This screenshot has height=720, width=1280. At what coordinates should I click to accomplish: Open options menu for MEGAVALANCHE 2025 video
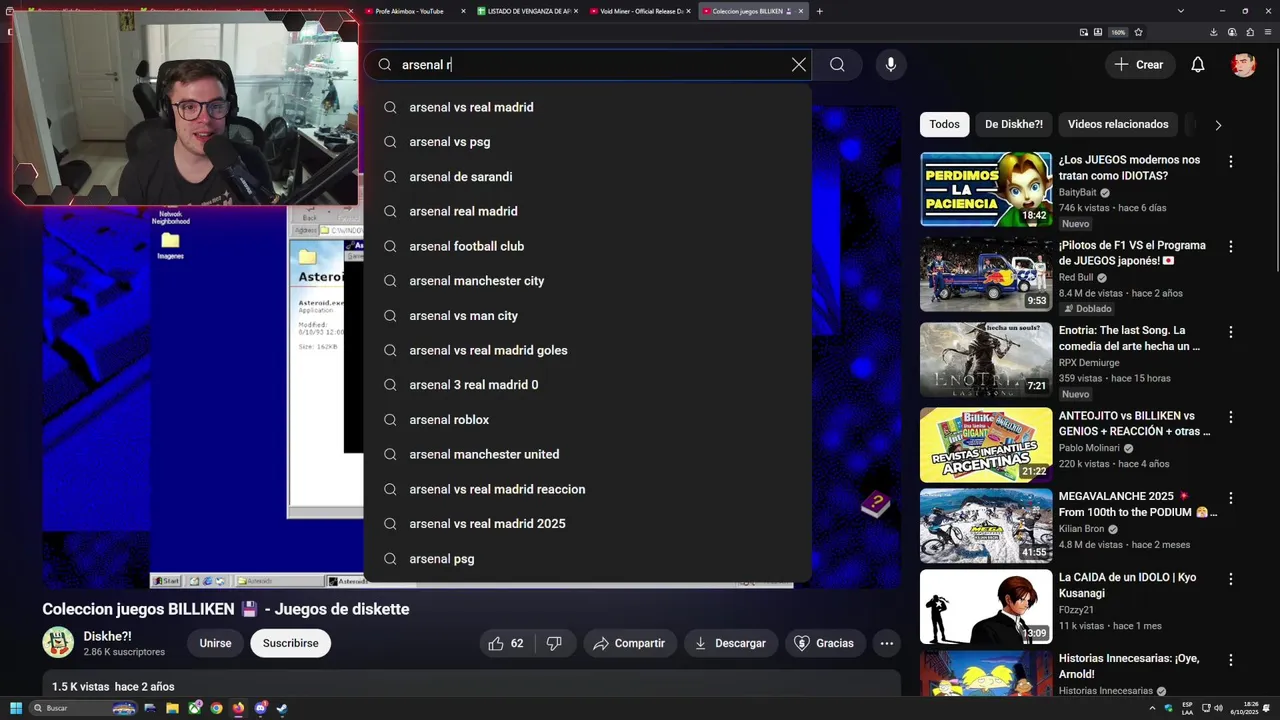click(x=1231, y=497)
